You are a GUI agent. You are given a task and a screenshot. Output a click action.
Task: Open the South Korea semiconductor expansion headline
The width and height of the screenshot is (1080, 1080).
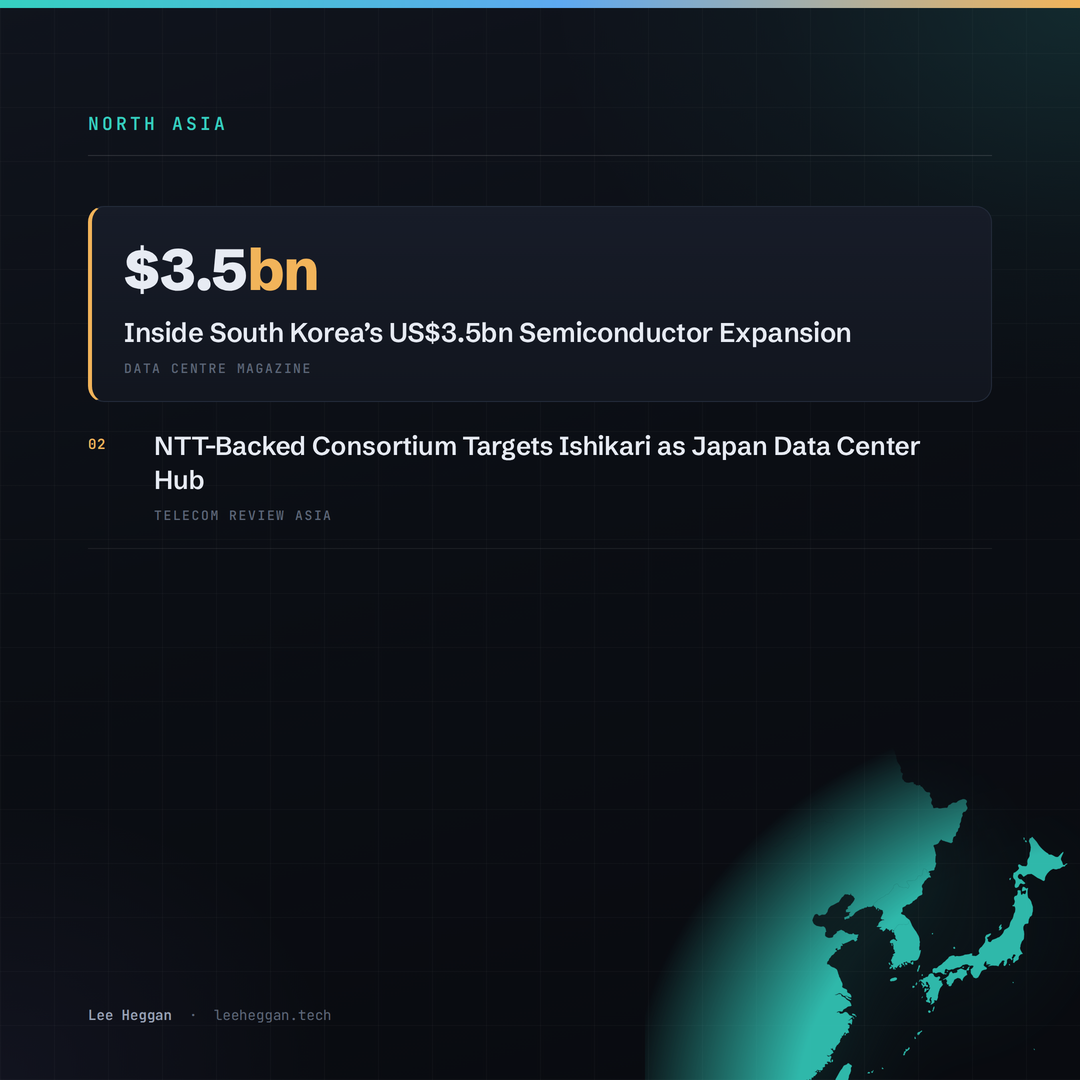[x=487, y=333]
